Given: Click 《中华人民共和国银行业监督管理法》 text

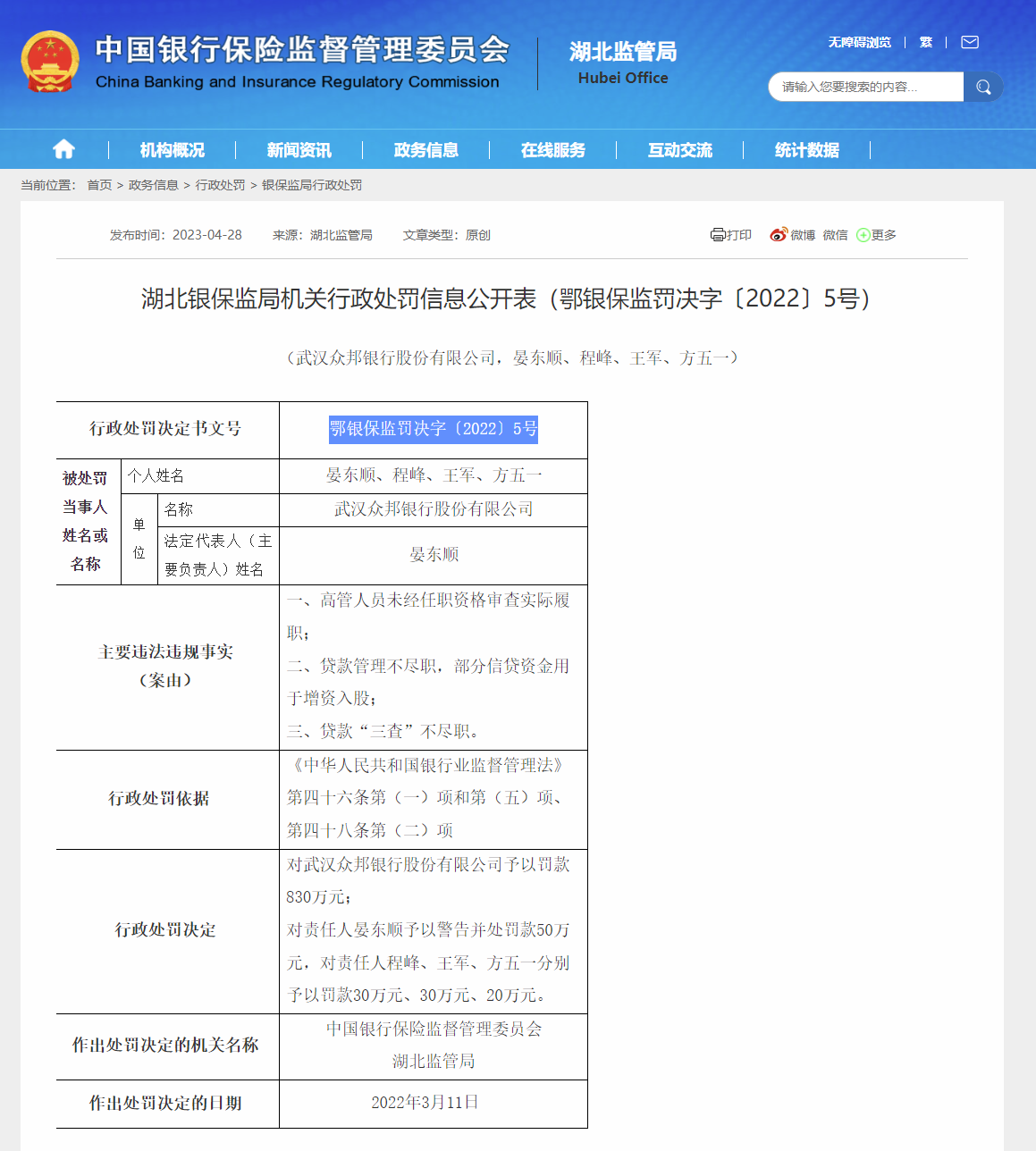Looking at the screenshot, I should click(x=428, y=766).
